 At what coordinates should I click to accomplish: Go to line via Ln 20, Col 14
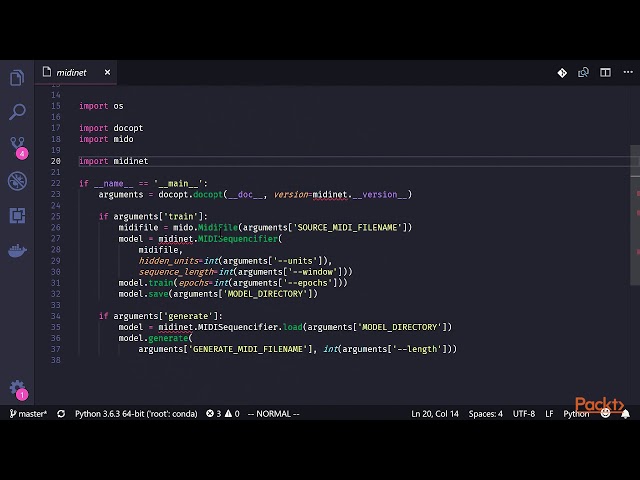click(x=435, y=414)
